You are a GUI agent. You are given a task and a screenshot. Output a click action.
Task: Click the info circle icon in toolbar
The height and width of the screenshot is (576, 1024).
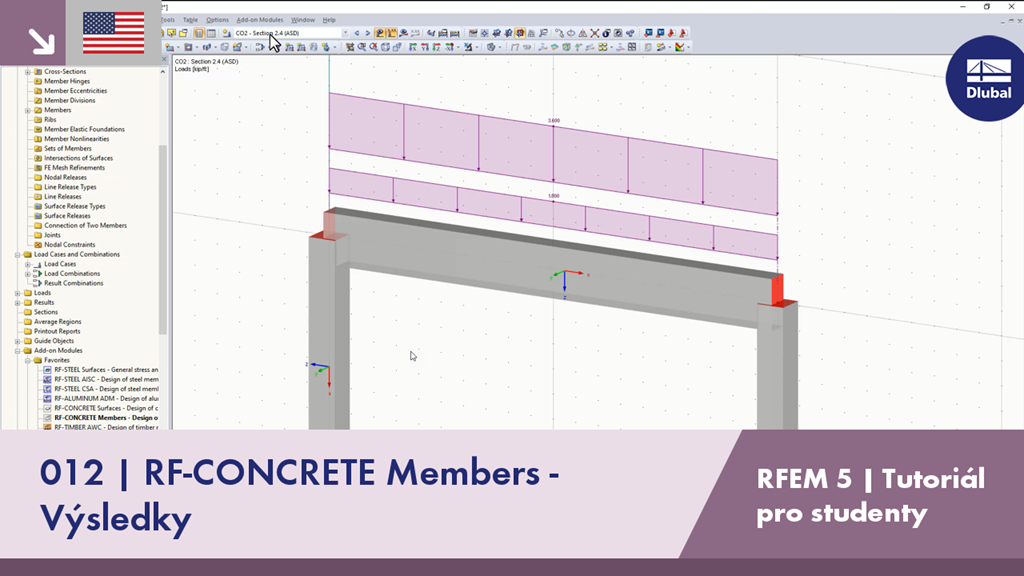[x=607, y=33]
